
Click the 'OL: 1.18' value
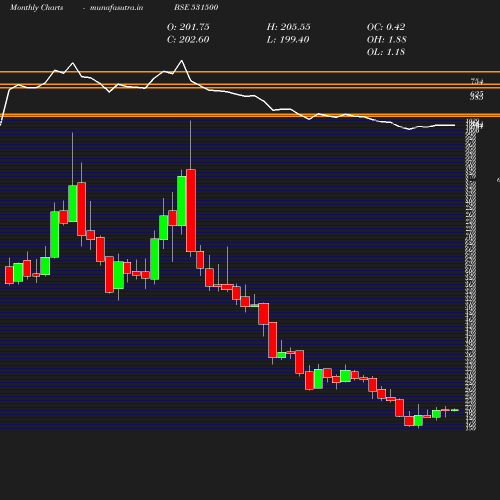pyautogui.click(x=386, y=52)
